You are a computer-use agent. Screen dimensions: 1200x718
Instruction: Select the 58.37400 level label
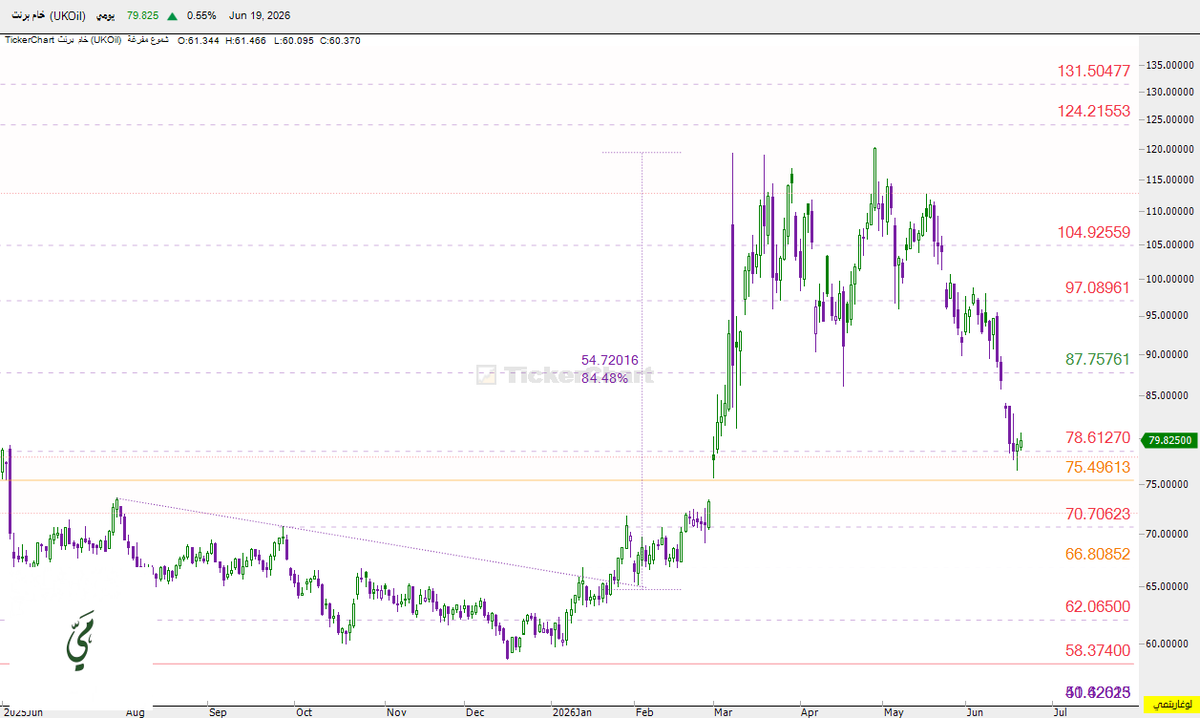1098,650
